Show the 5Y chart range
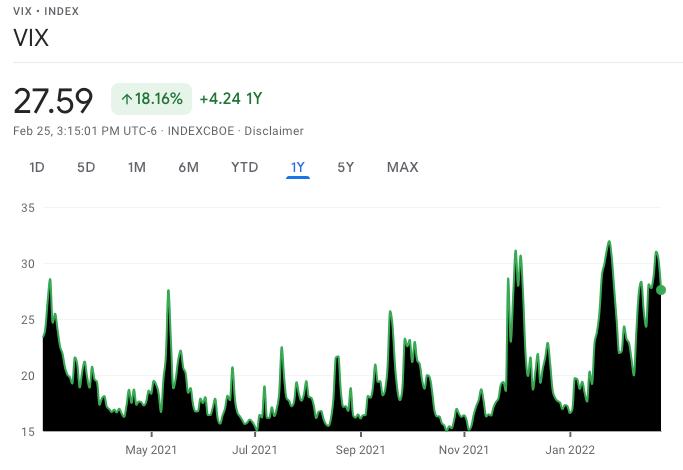Viewport: 683px width, 470px height. tap(346, 167)
